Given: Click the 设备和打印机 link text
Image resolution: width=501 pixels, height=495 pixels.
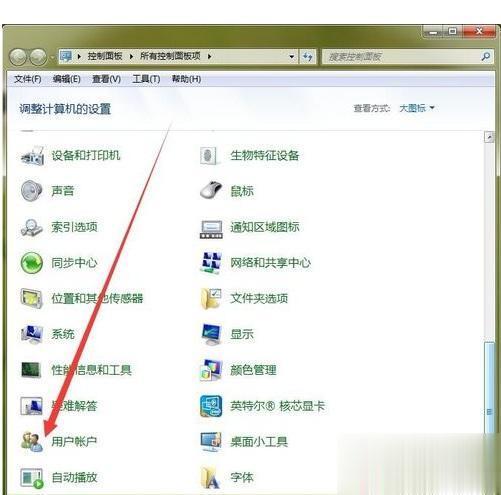Looking at the screenshot, I should point(86,155).
